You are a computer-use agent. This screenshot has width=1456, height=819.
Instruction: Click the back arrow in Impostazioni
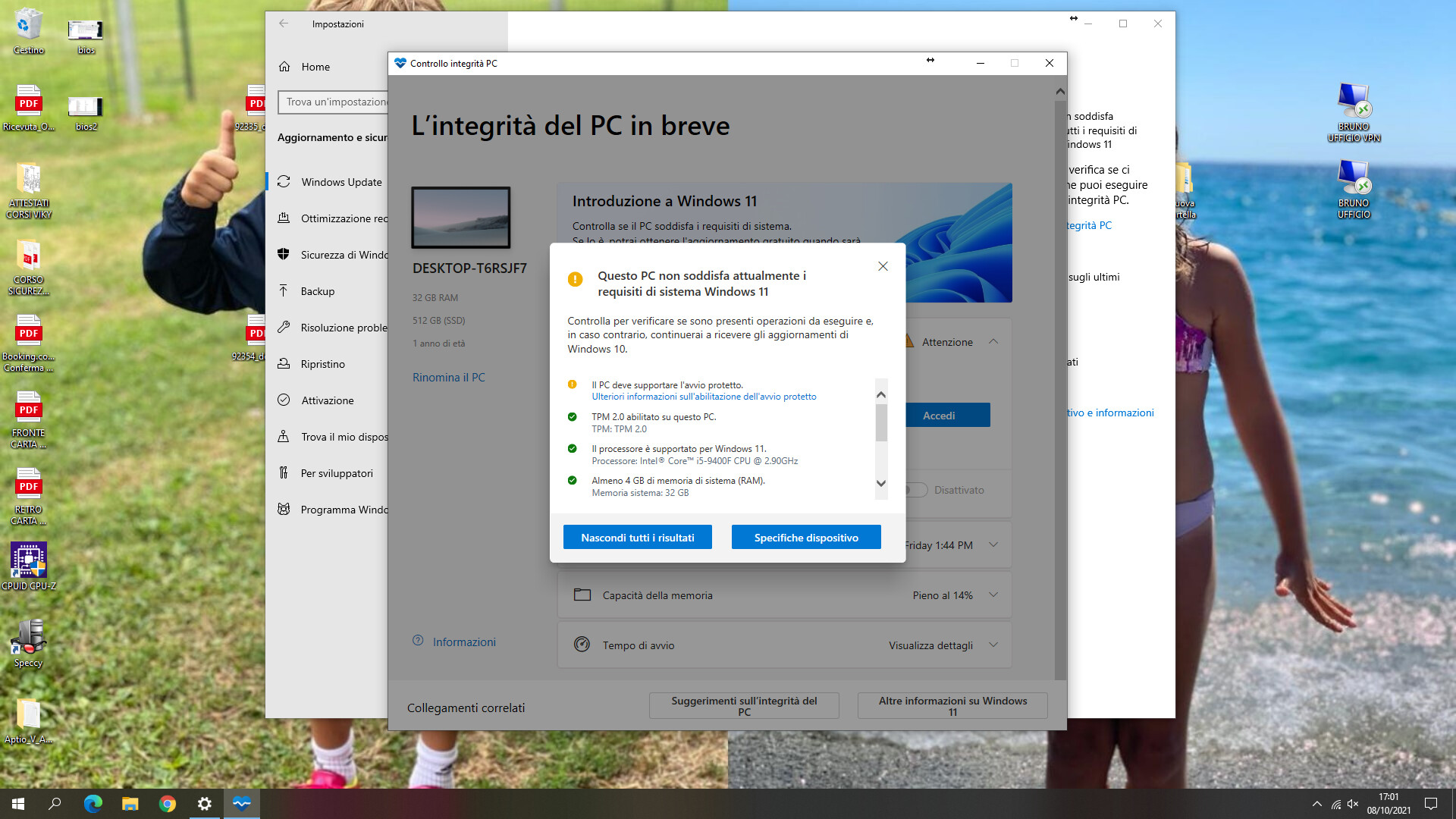(284, 24)
